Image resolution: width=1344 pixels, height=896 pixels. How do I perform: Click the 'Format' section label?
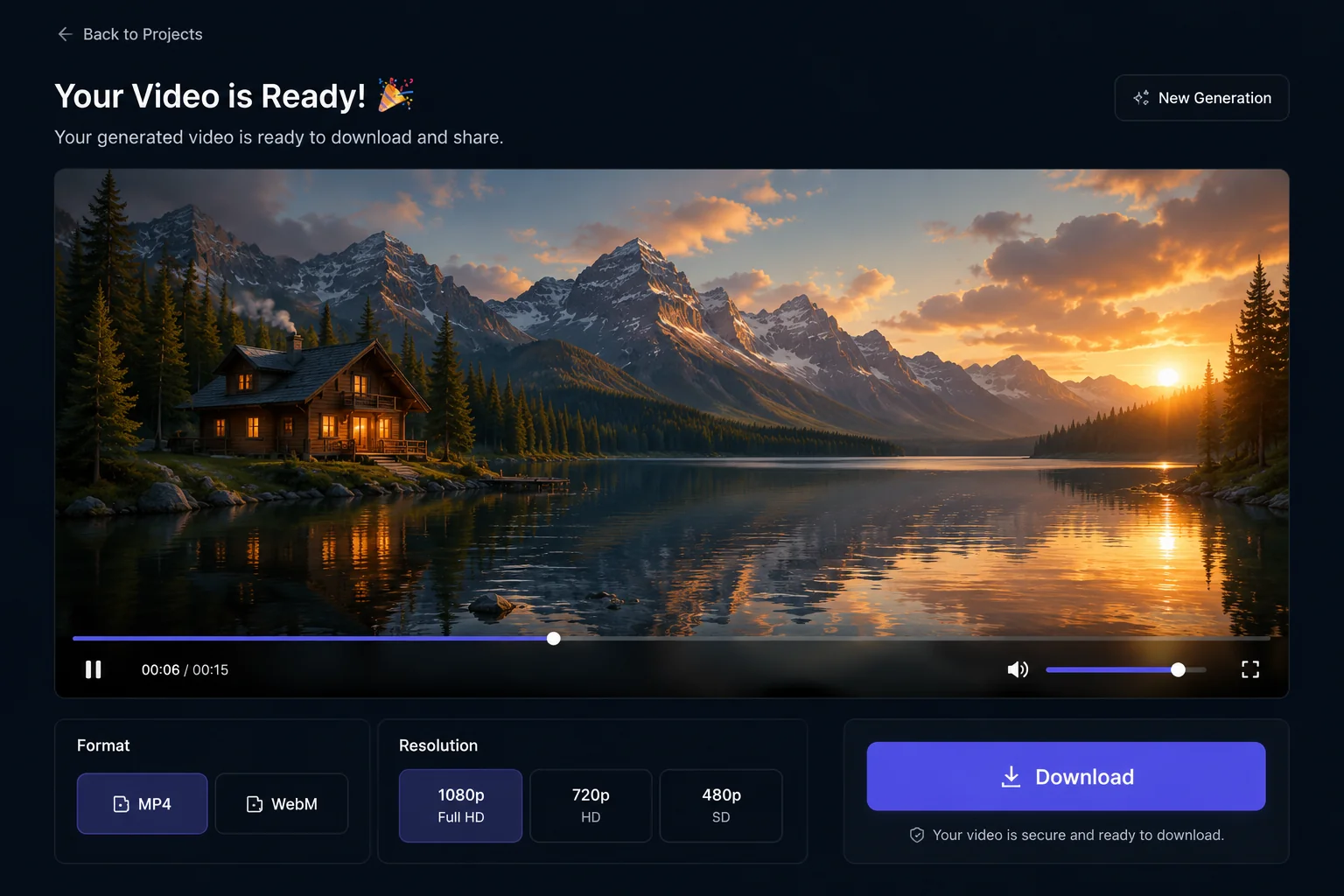click(x=103, y=745)
